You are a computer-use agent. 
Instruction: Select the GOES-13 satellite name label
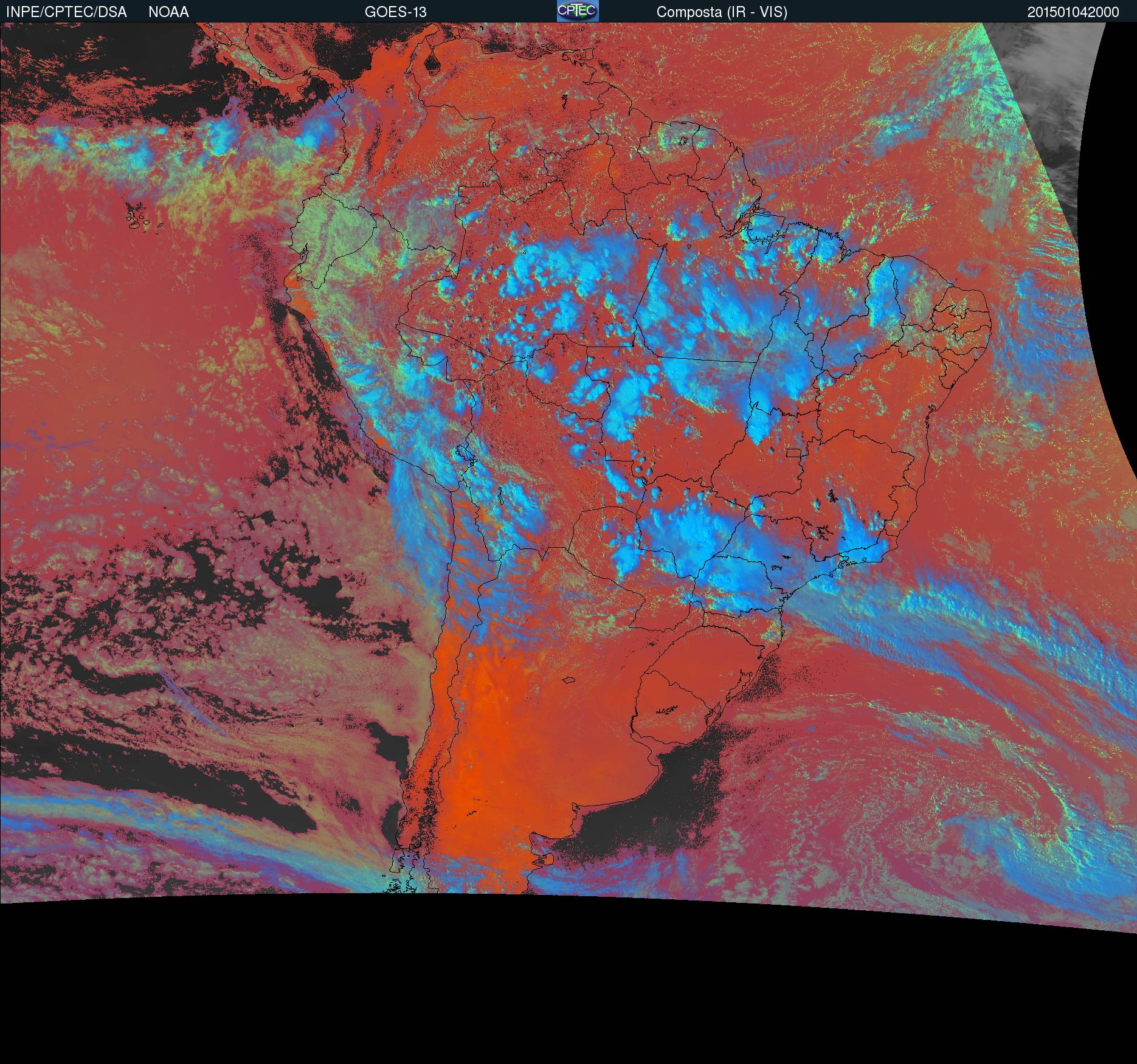coord(395,12)
